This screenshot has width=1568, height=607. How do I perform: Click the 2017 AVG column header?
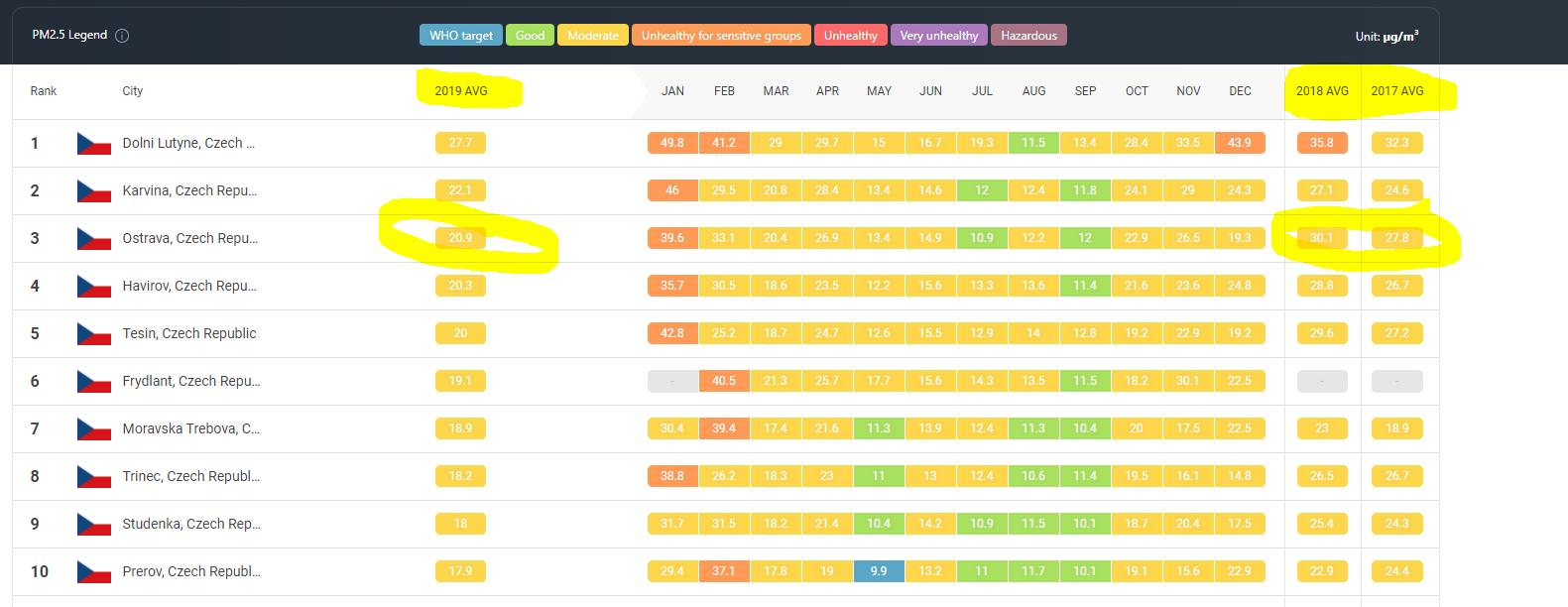coord(1396,91)
